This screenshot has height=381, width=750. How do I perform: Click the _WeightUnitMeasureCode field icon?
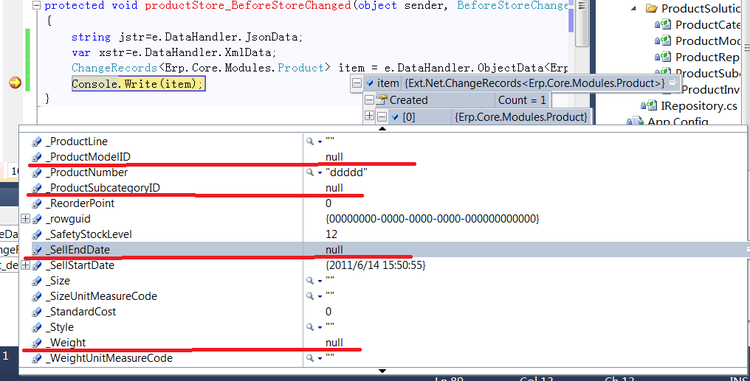click(37, 358)
